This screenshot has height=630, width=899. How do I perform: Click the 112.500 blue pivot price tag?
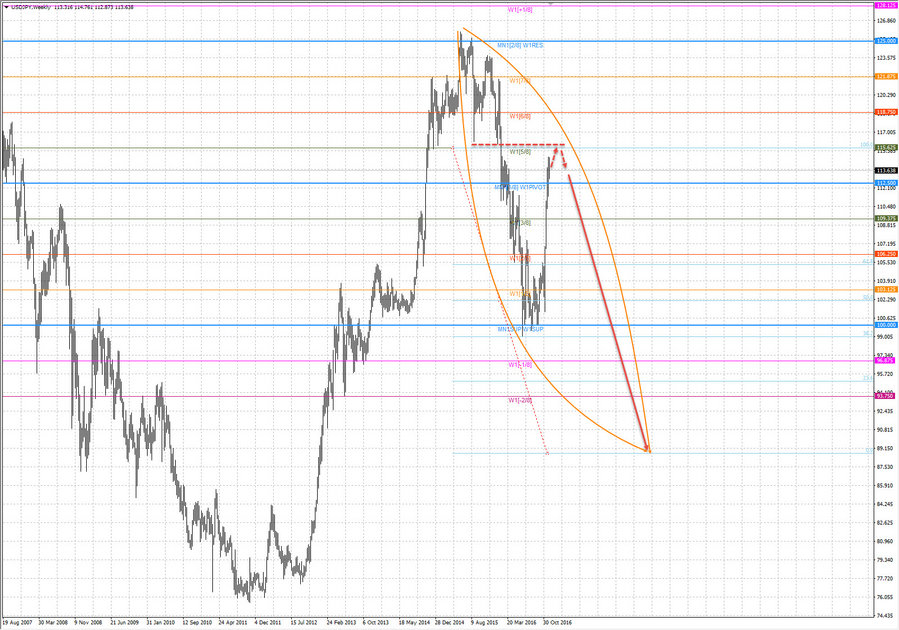click(x=885, y=183)
